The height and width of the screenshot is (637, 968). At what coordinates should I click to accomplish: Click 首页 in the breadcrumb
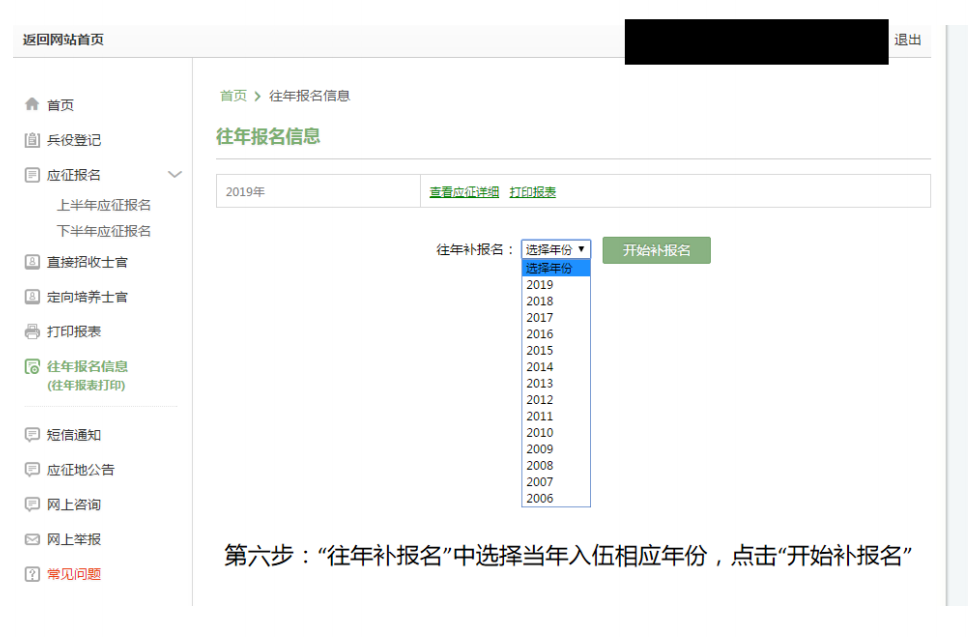233,96
